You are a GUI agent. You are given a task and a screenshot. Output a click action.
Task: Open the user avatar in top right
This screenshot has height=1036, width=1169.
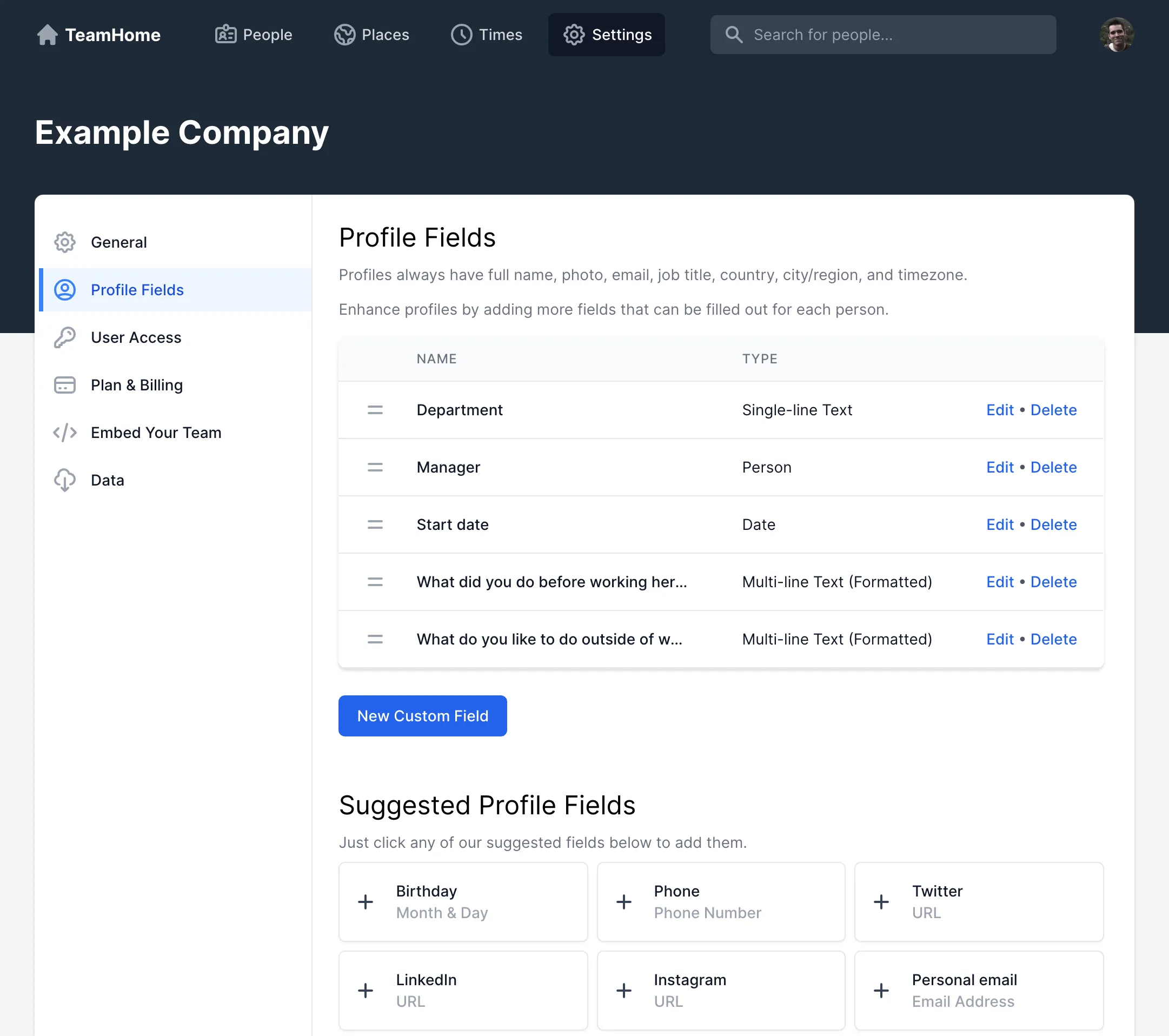[1116, 35]
